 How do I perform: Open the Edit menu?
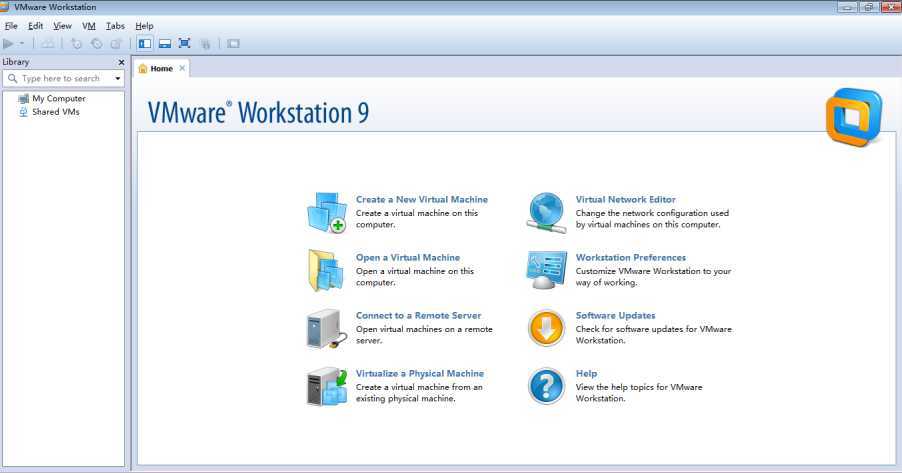(x=36, y=26)
